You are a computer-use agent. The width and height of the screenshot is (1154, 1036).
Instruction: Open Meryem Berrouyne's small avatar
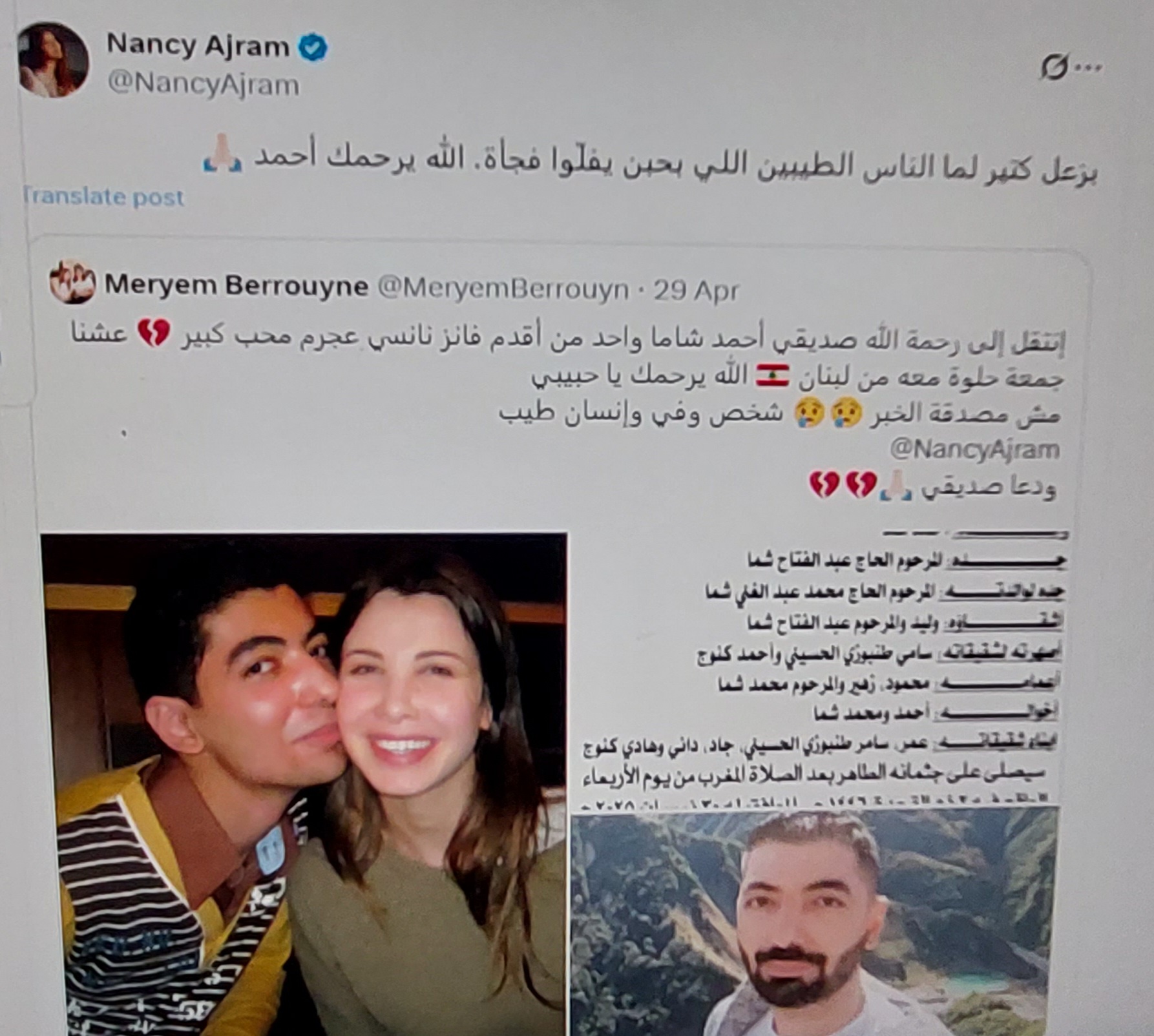72,282
